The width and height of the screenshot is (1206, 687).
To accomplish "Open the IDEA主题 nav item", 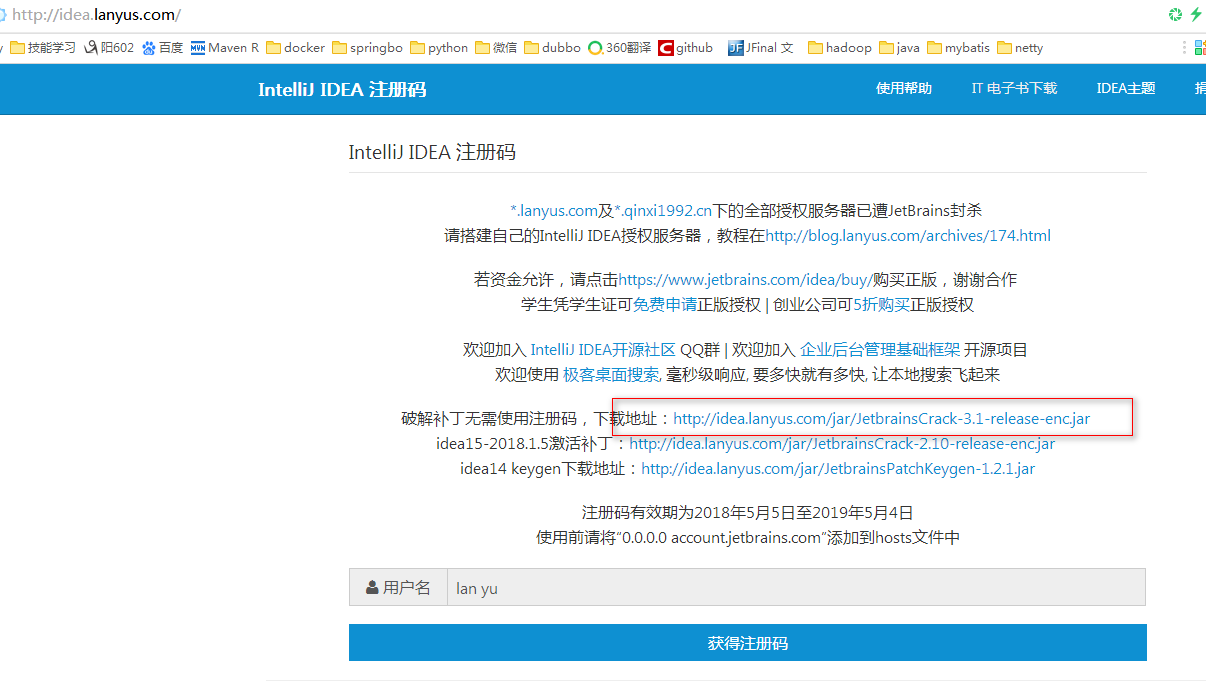I will 1126,88.
